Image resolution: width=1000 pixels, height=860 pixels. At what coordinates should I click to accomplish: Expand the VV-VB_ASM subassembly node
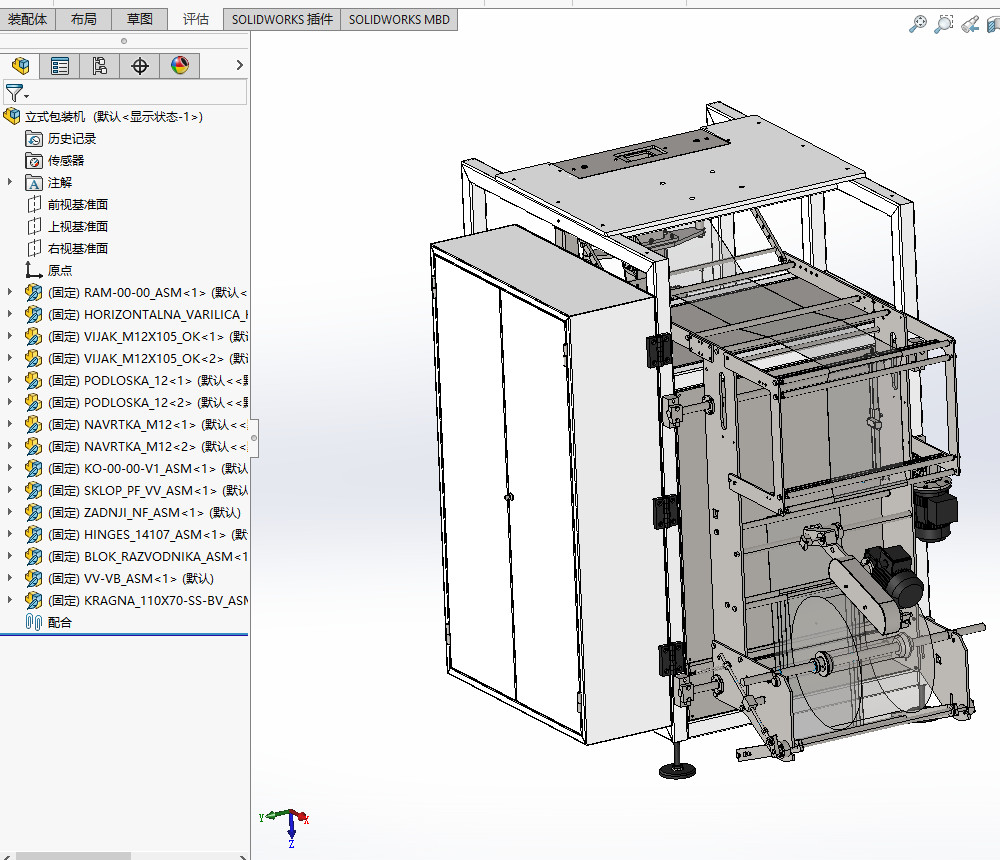[x=10, y=578]
